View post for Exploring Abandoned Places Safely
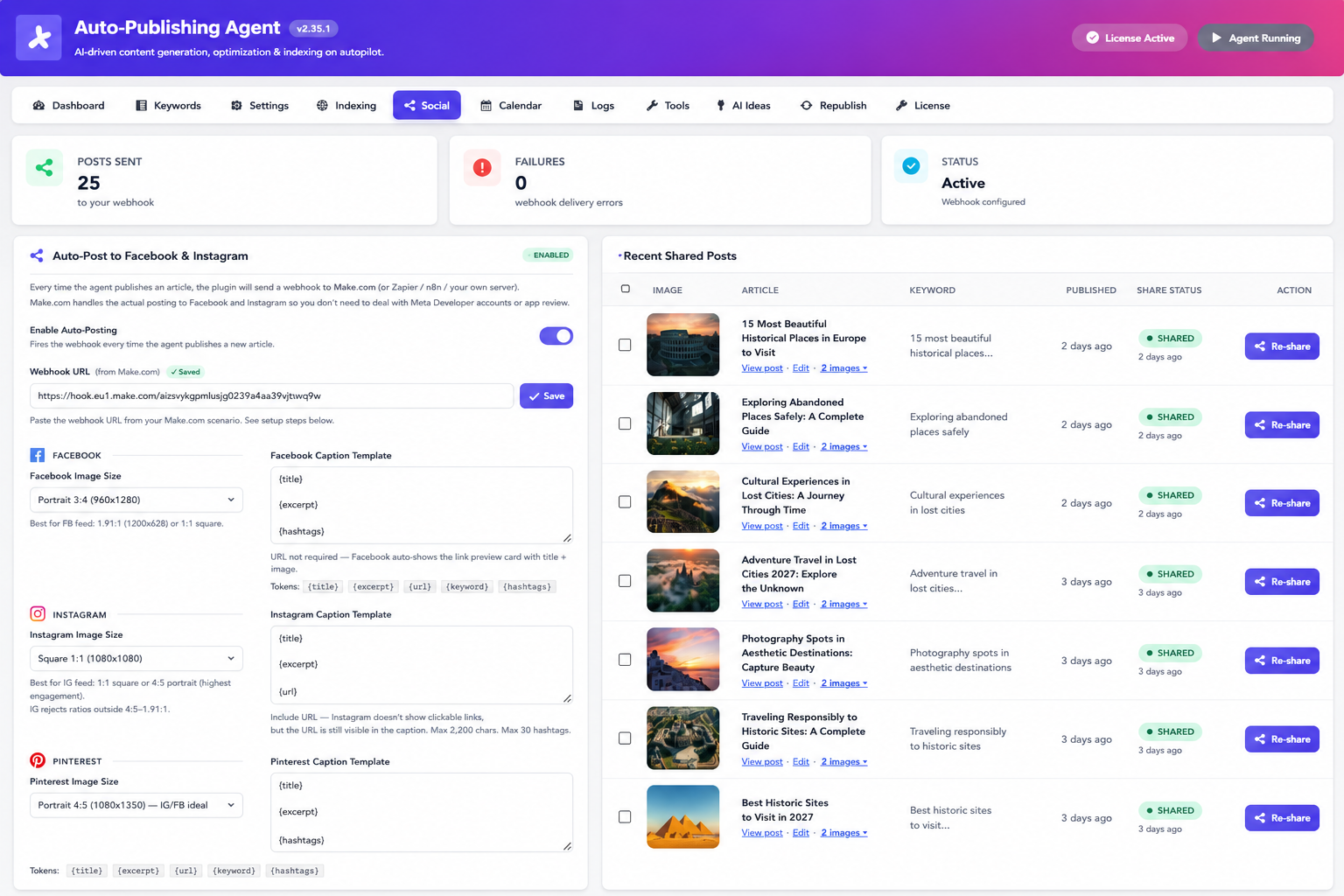The width and height of the screenshot is (1344, 896). pyautogui.click(x=762, y=447)
